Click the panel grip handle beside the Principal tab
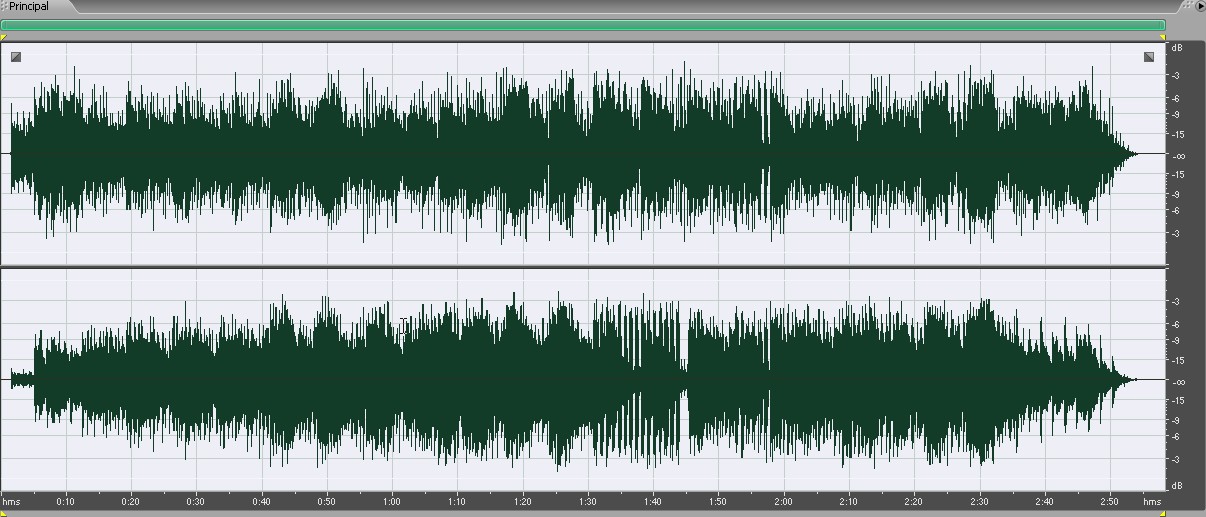 click(4, 6)
